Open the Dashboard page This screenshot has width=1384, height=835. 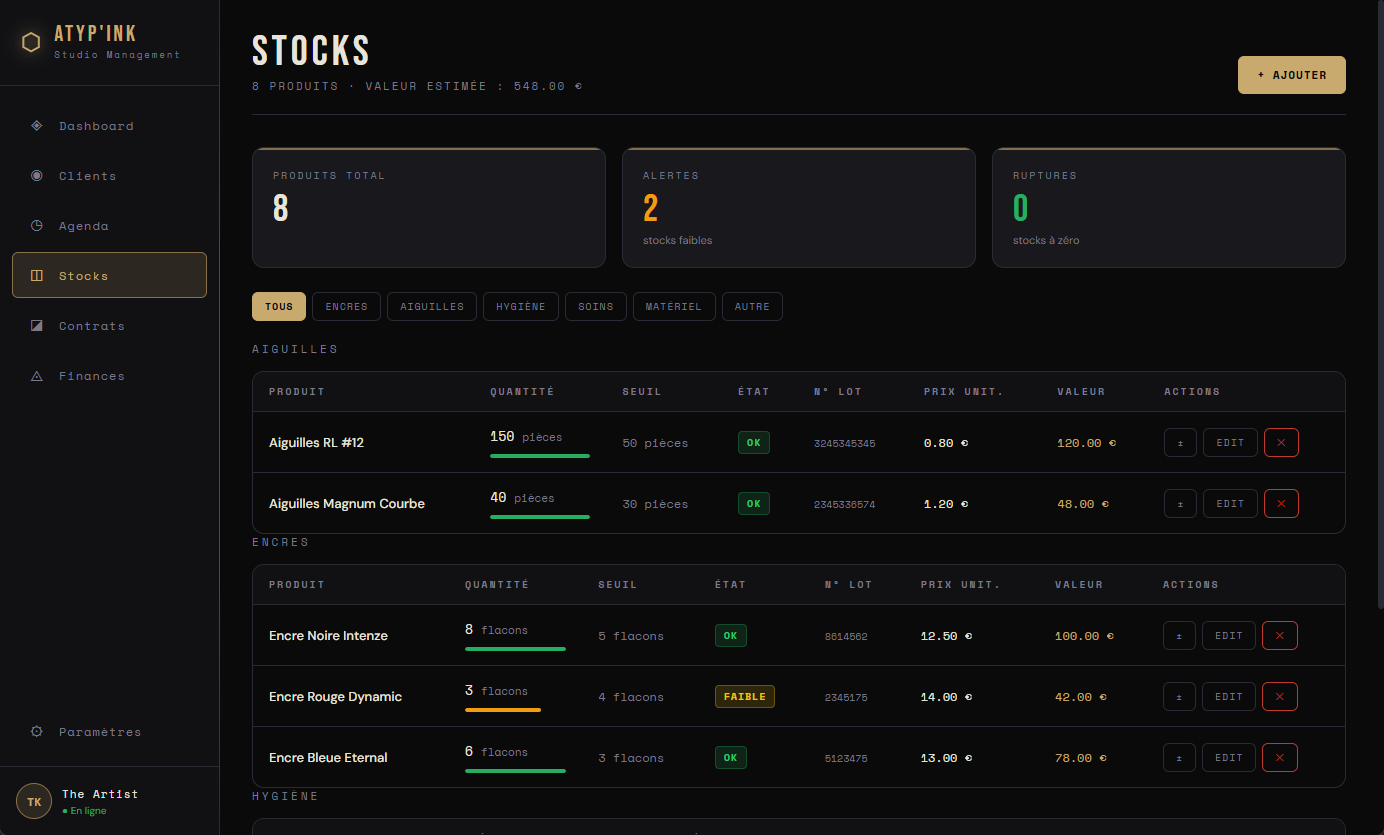tap(109, 126)
